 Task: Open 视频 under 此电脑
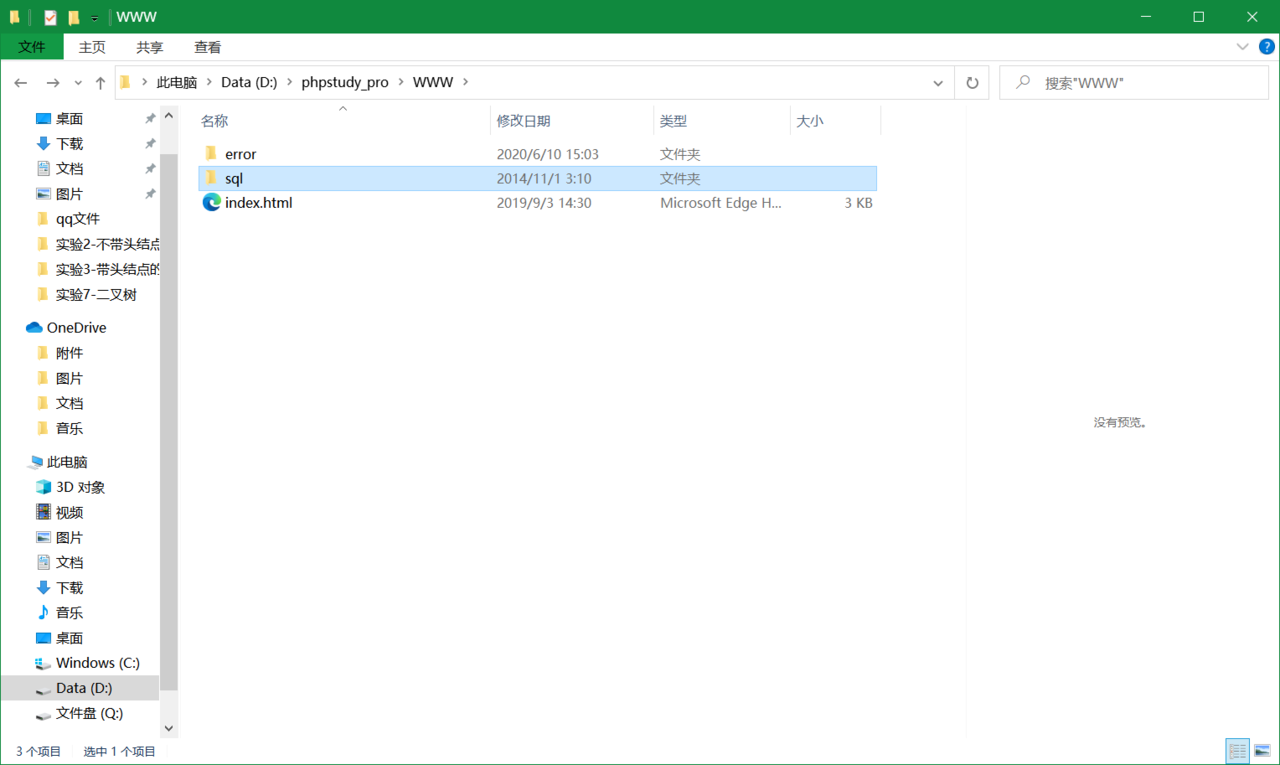69,513
